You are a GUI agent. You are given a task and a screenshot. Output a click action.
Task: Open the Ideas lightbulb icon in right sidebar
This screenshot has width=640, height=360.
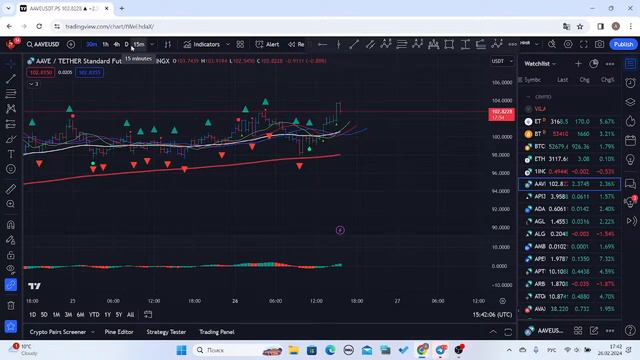pyautogui.click(x=630, y=160)
